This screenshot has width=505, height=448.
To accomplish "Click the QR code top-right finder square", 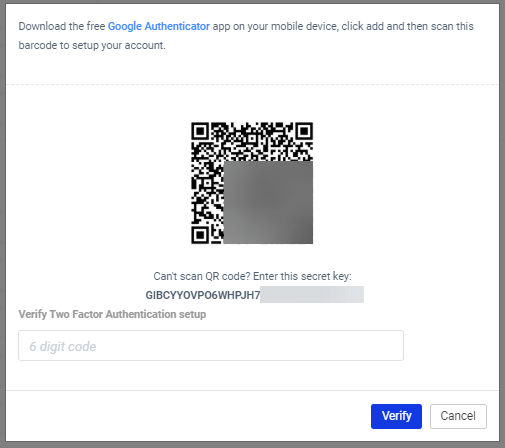I will tap(304, 131).
